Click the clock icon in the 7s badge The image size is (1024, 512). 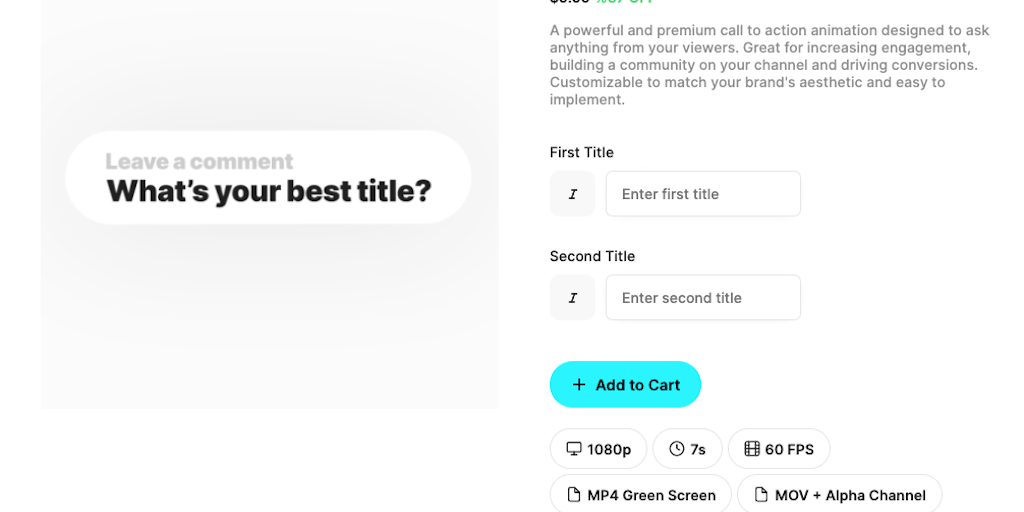(677, 449)
